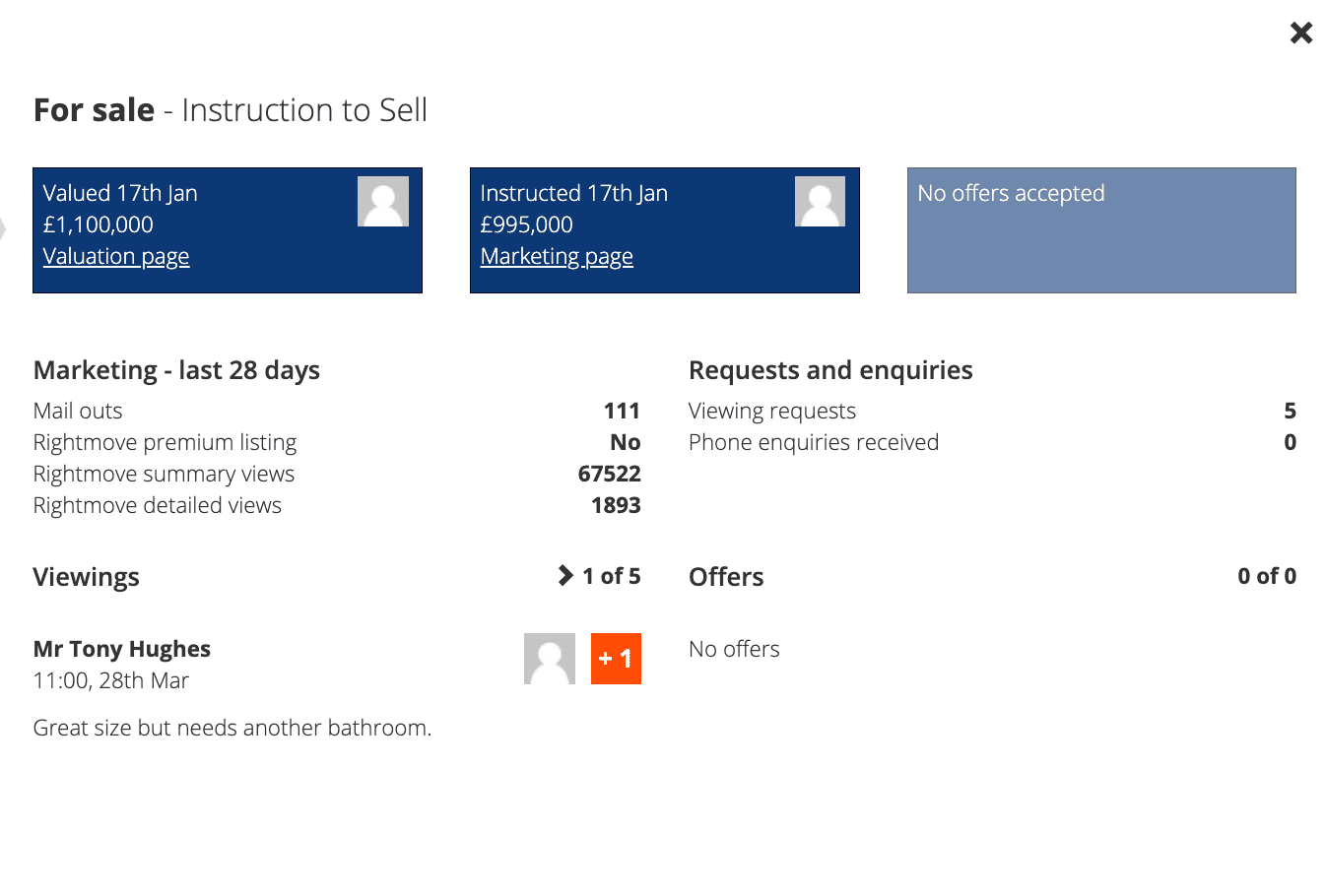Click the avatar in Valued card
This screenshot has width=1326, height=896.
tap(383, 202)
